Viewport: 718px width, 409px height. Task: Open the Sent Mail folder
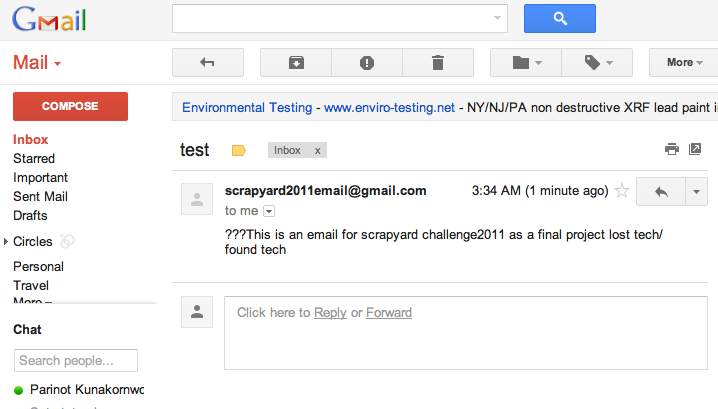pos(40,196)
